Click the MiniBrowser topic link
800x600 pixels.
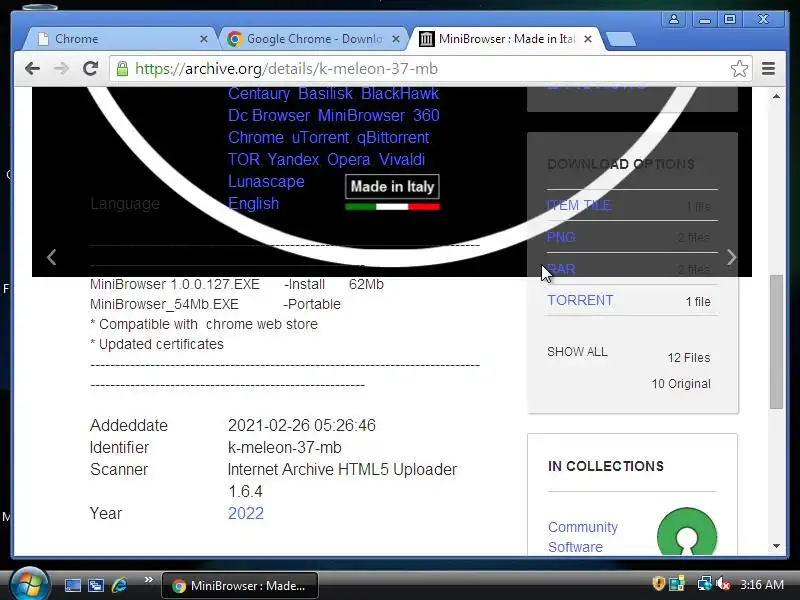point(361,115)
